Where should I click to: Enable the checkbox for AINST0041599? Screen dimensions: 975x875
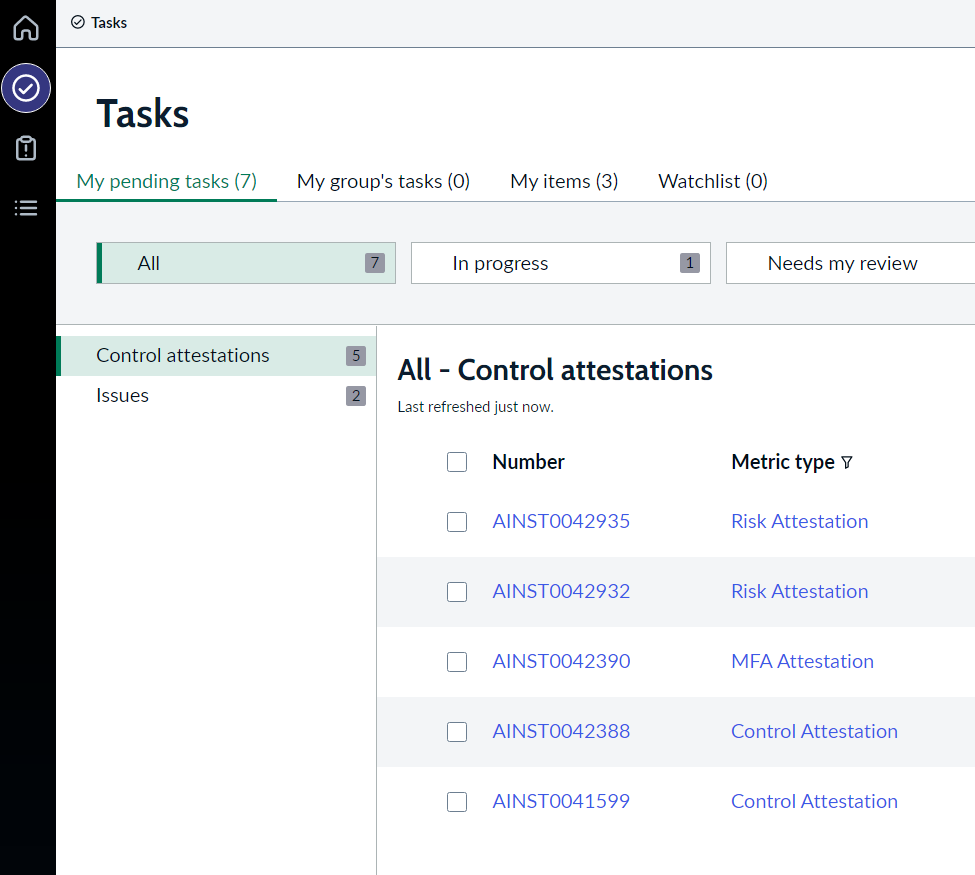[x=457, y=801]
